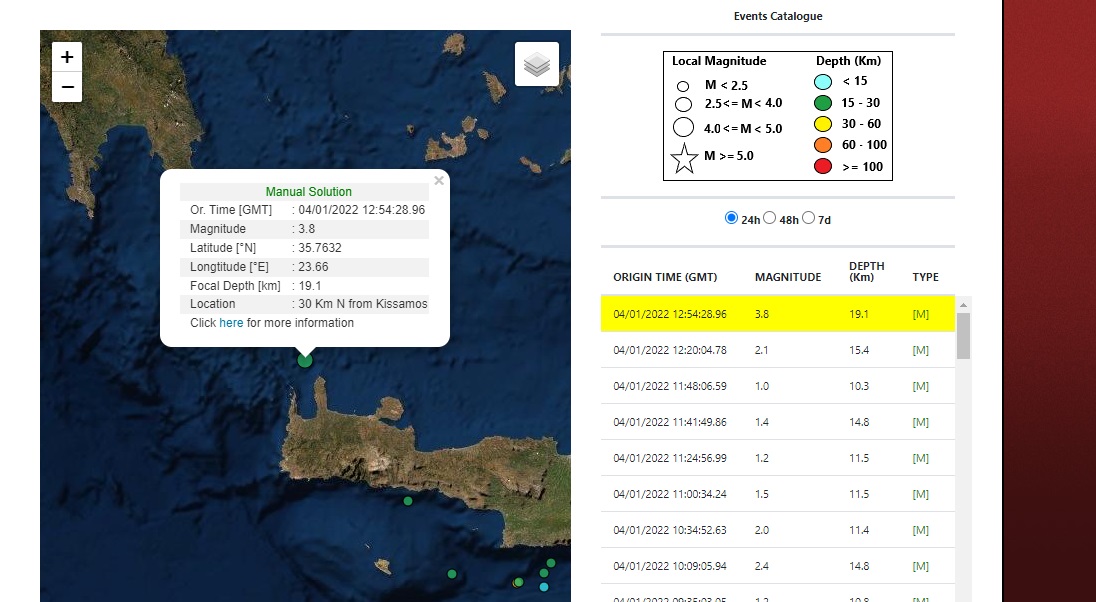Choose the 7d time range

[808, 218]
